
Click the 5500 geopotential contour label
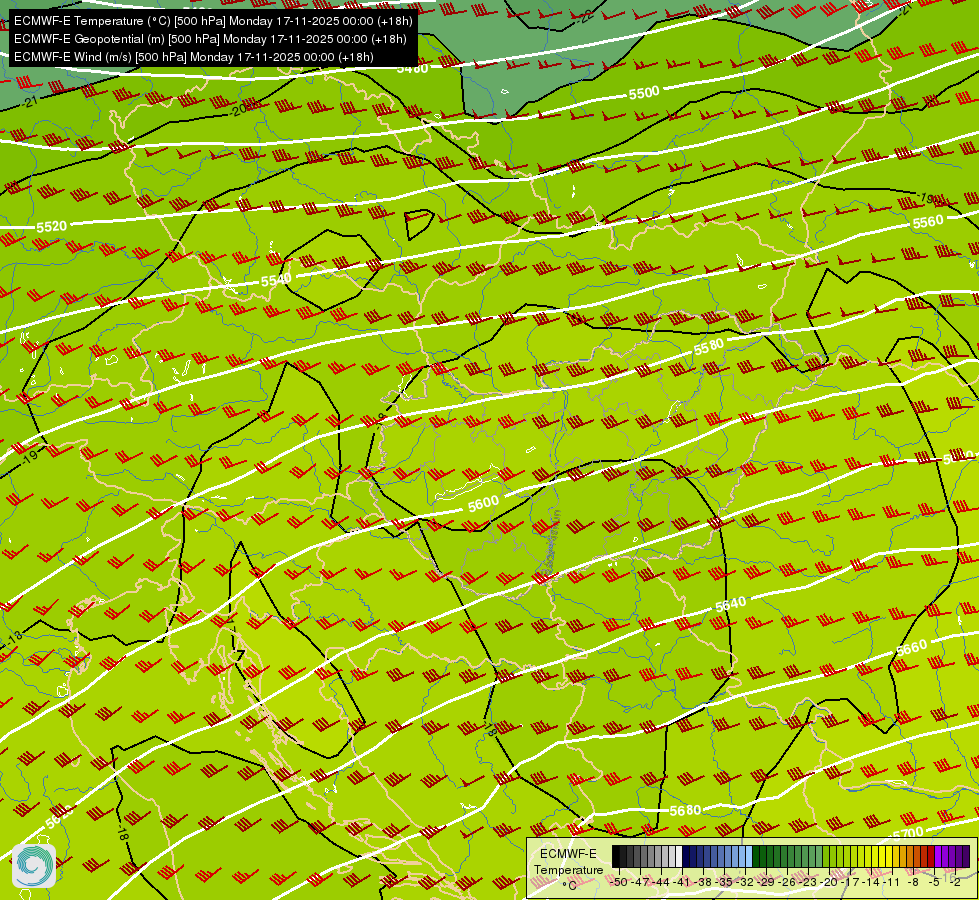644,93
